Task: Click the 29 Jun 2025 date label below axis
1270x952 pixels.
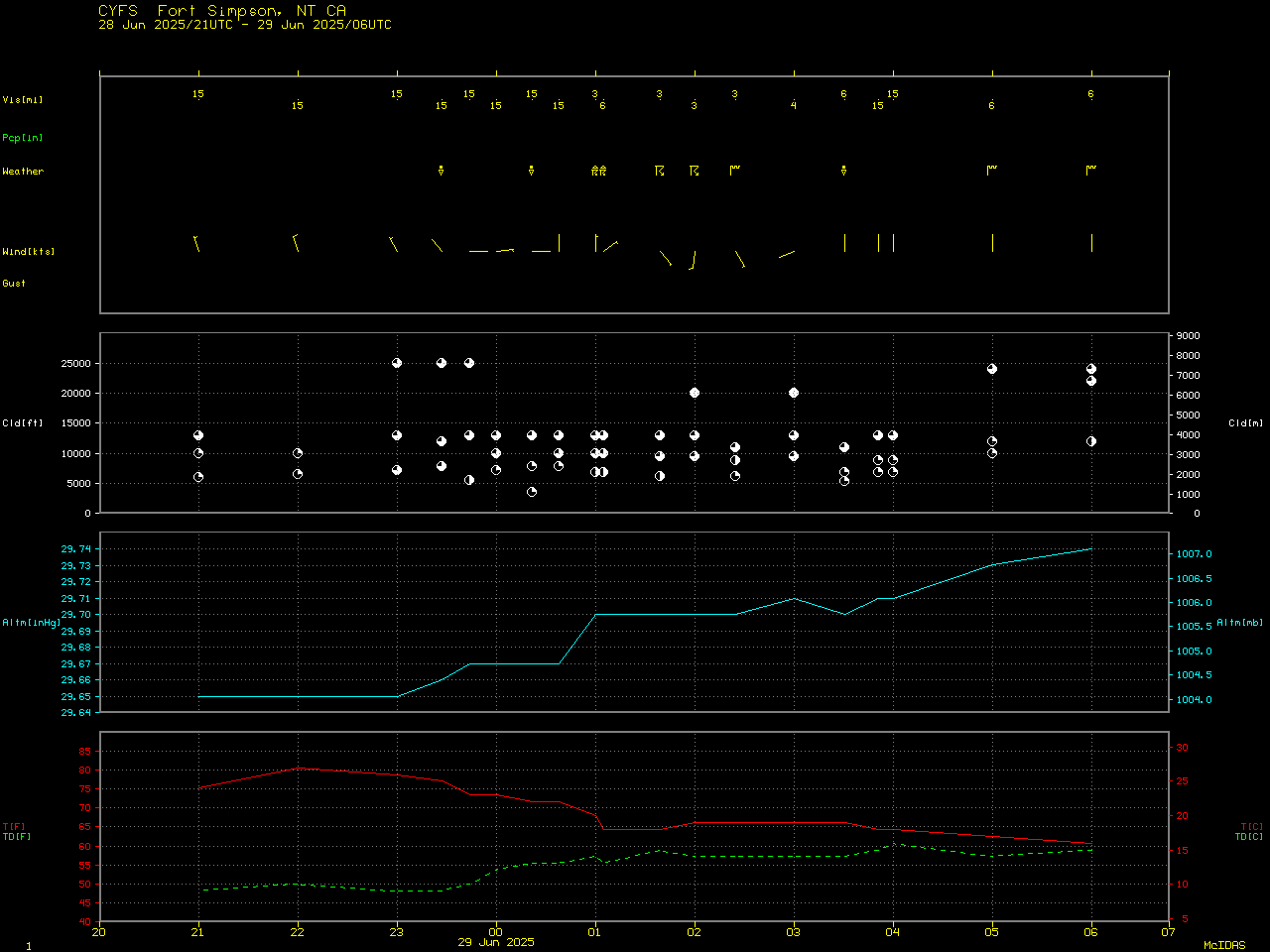Action: (496, 942)
